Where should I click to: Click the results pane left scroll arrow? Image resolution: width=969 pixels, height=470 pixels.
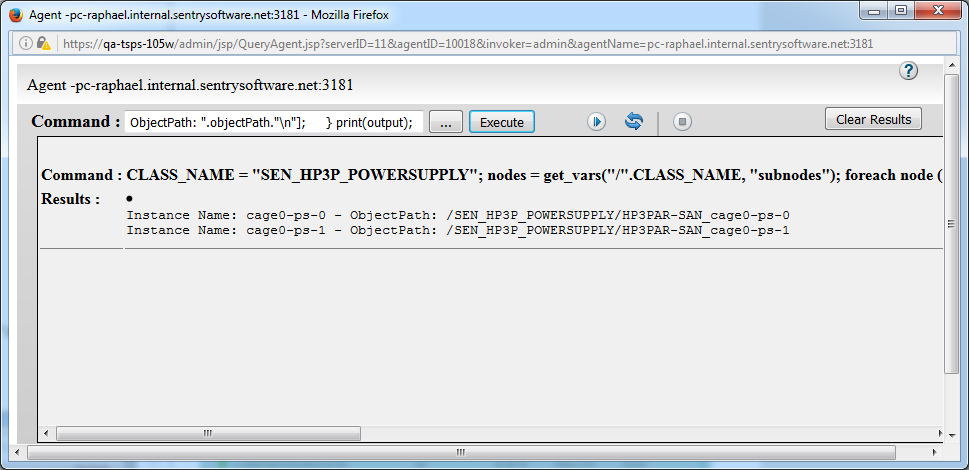click(x=45, y=434)
